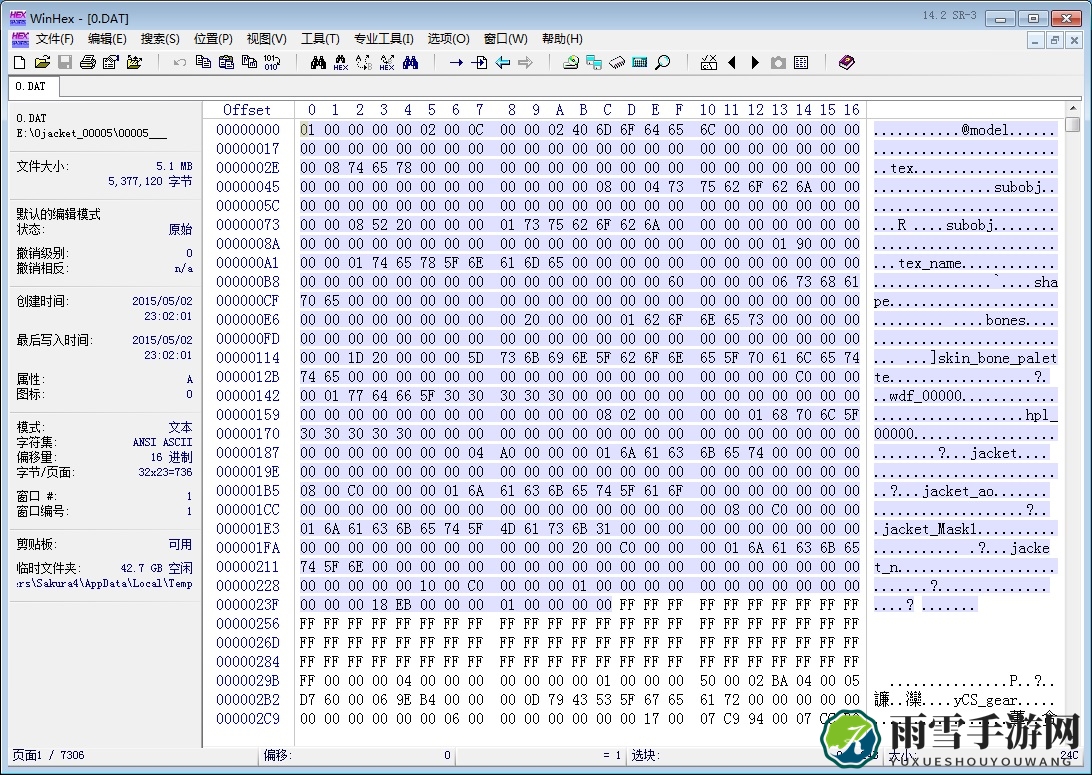Click the camera snapshot icon

[778, 63]
